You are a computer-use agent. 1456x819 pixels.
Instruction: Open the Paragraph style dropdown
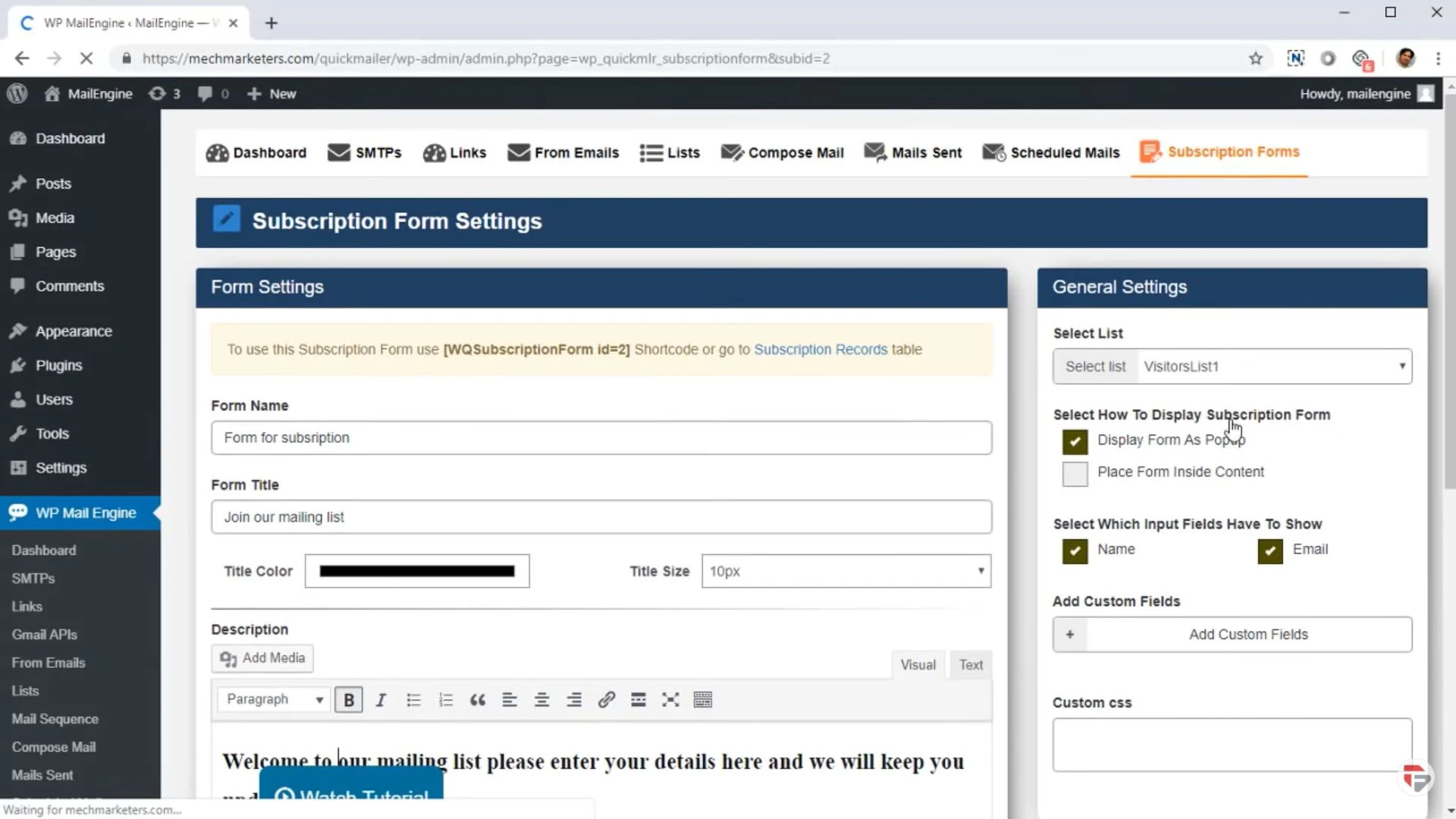pos(273,699)
